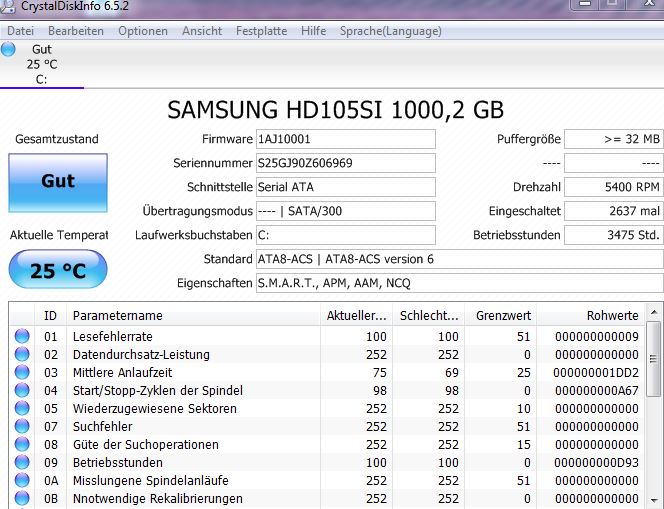Click the Übertragungsmodus field SATA/300
This screenshot has width=664, height=509.
(x=346, y=211)
